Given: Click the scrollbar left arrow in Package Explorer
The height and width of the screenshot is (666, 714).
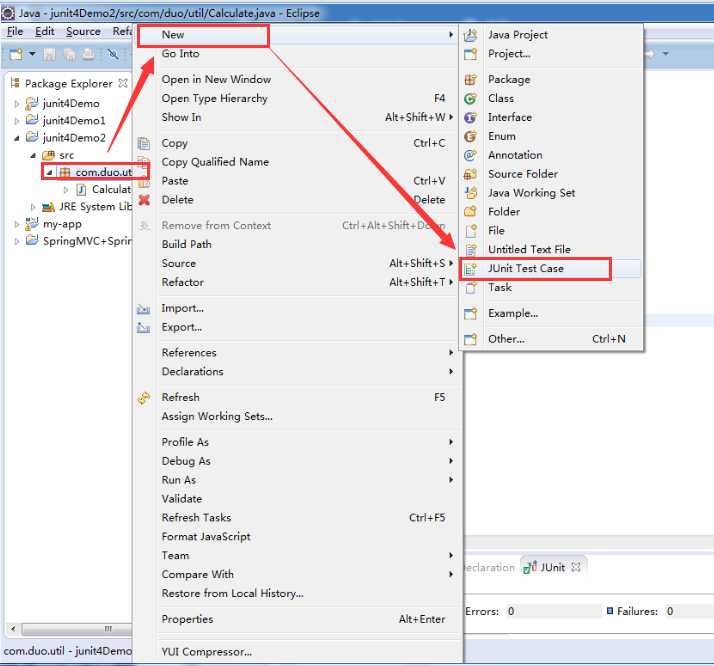Looking at the screenshot, I should (x=13, y=629).
